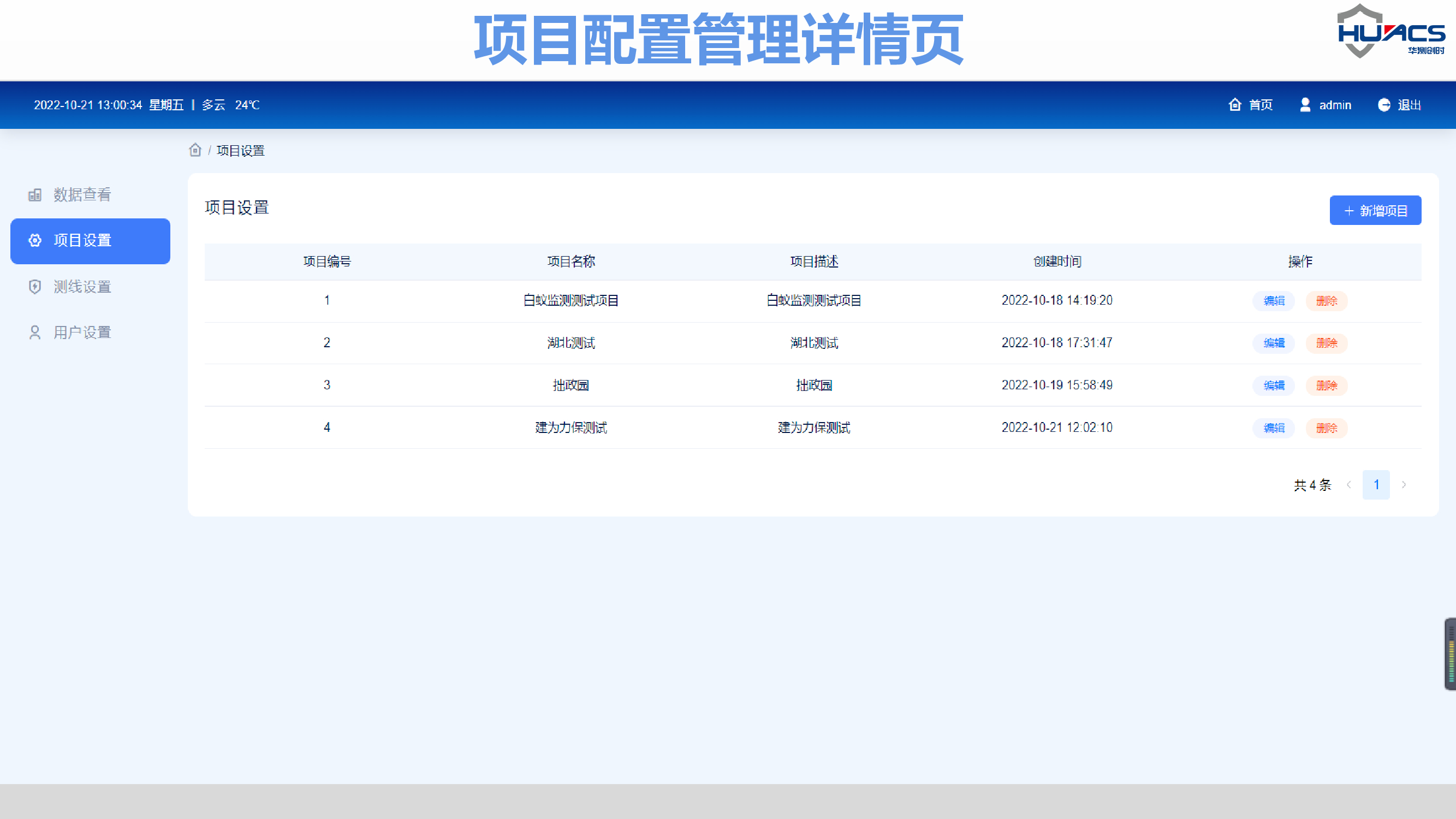Click the 退出 logout icon
Image resolution: width=1456 pixels, height=819 pixels.
(1384, 105)
